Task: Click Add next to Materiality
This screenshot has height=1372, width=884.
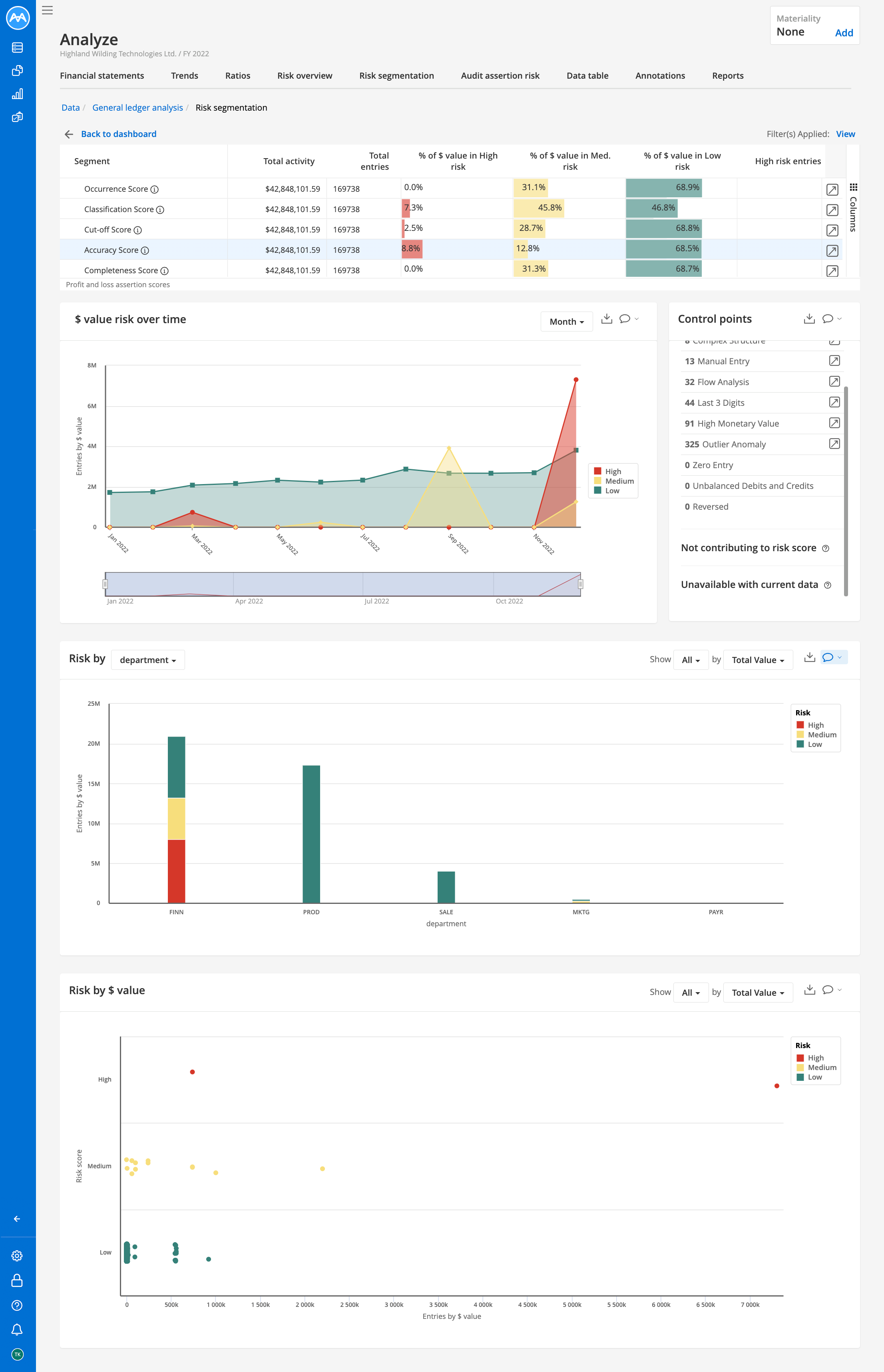Action: click(843, 33)
